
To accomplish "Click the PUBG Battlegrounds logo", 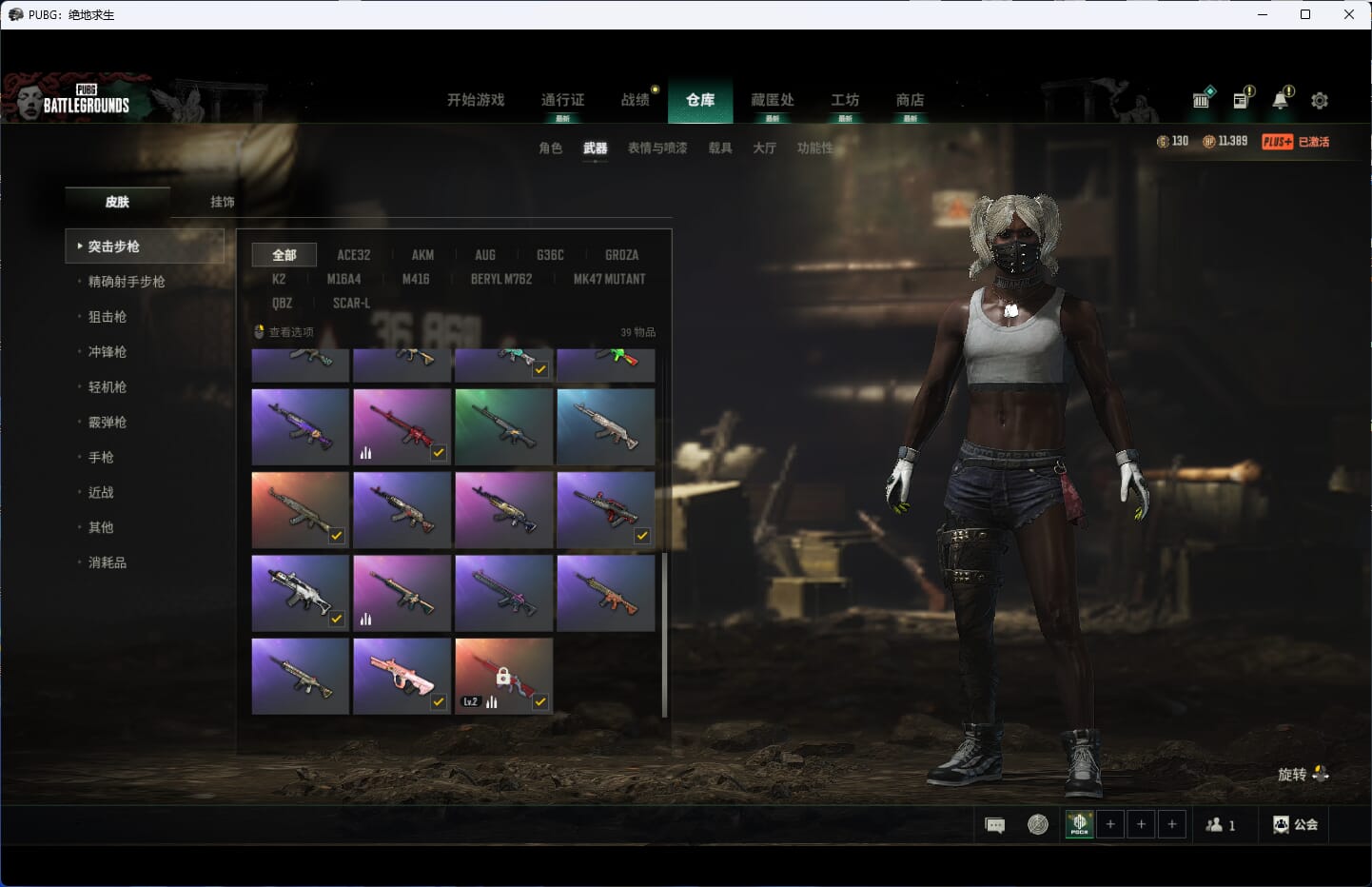I will pos(86,101).
